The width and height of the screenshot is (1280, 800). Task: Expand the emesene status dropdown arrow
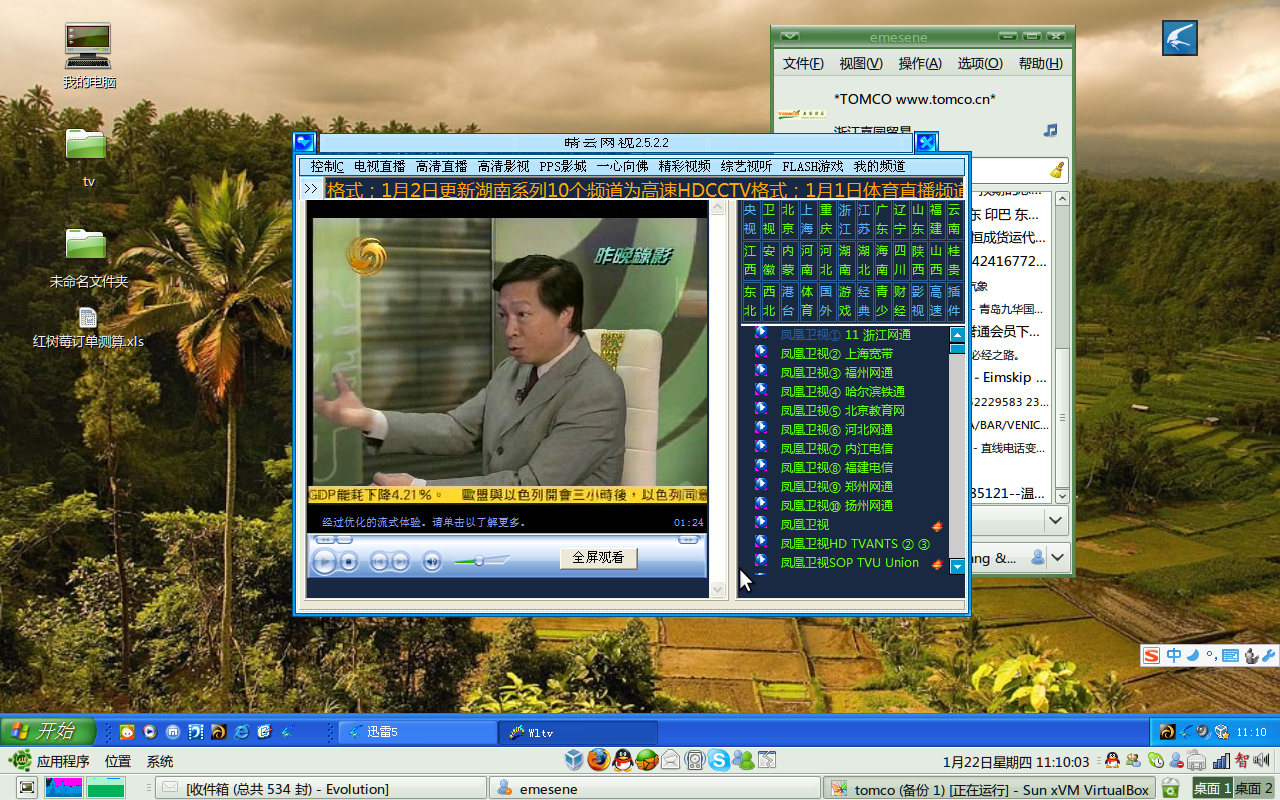click(1056, 520)
